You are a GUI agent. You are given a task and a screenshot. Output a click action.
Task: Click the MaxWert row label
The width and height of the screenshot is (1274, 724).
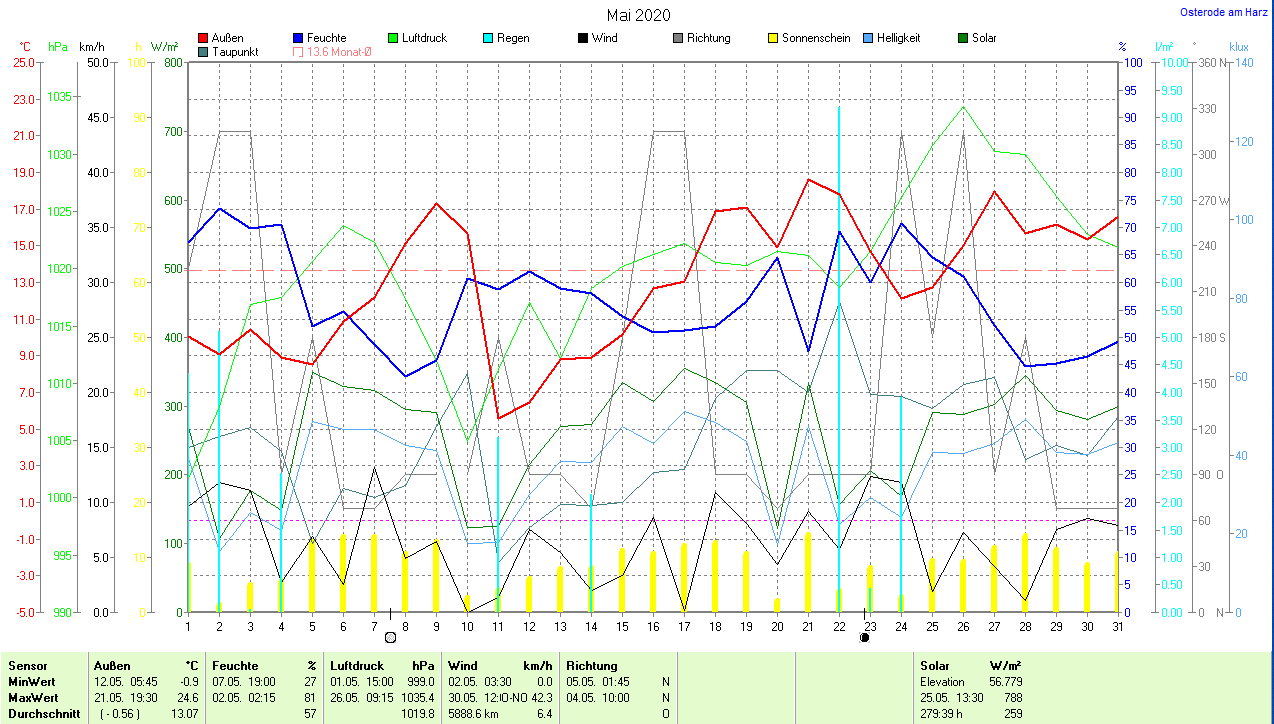click(33, 697)
